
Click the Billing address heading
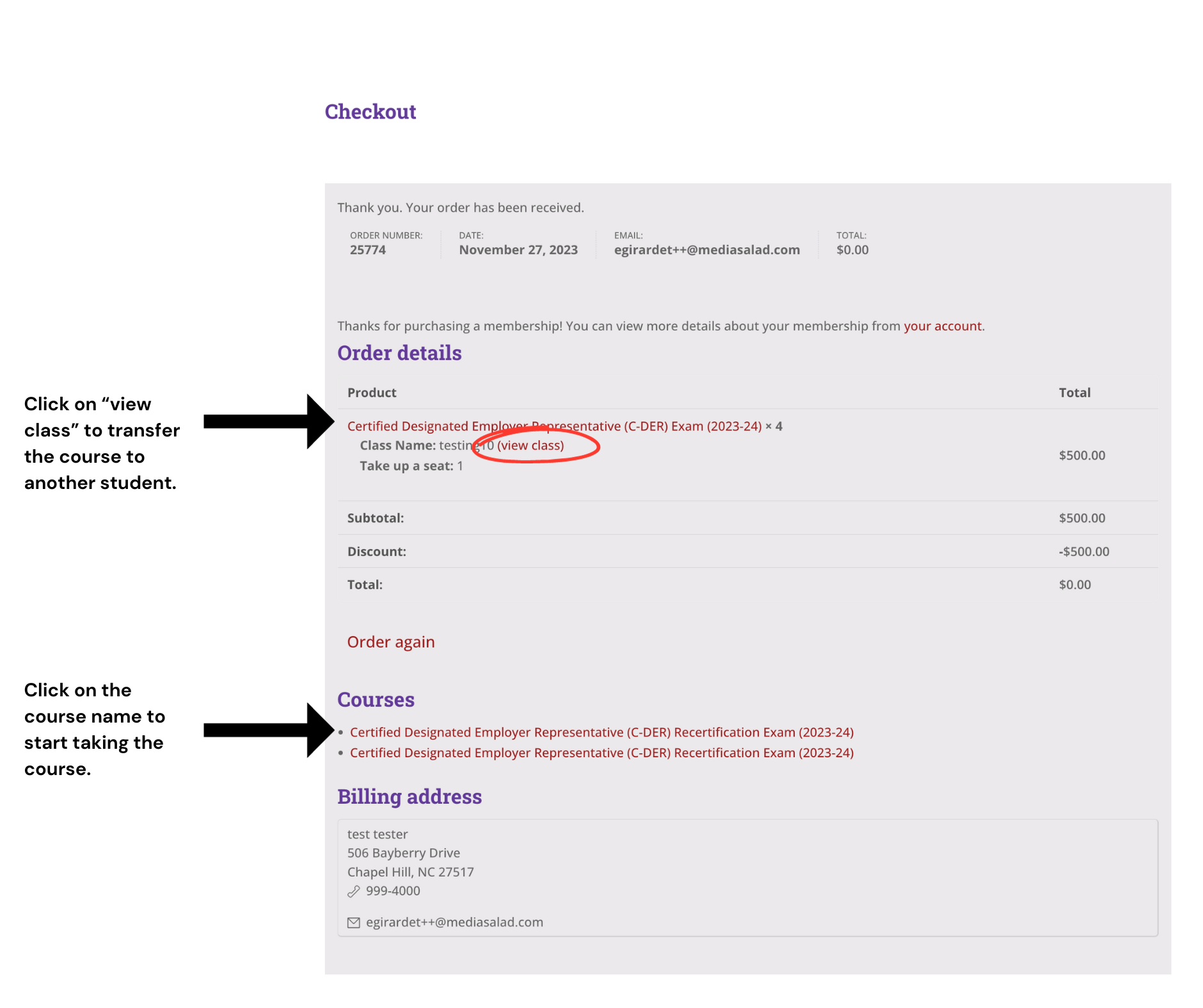click(x=410, y=797)
